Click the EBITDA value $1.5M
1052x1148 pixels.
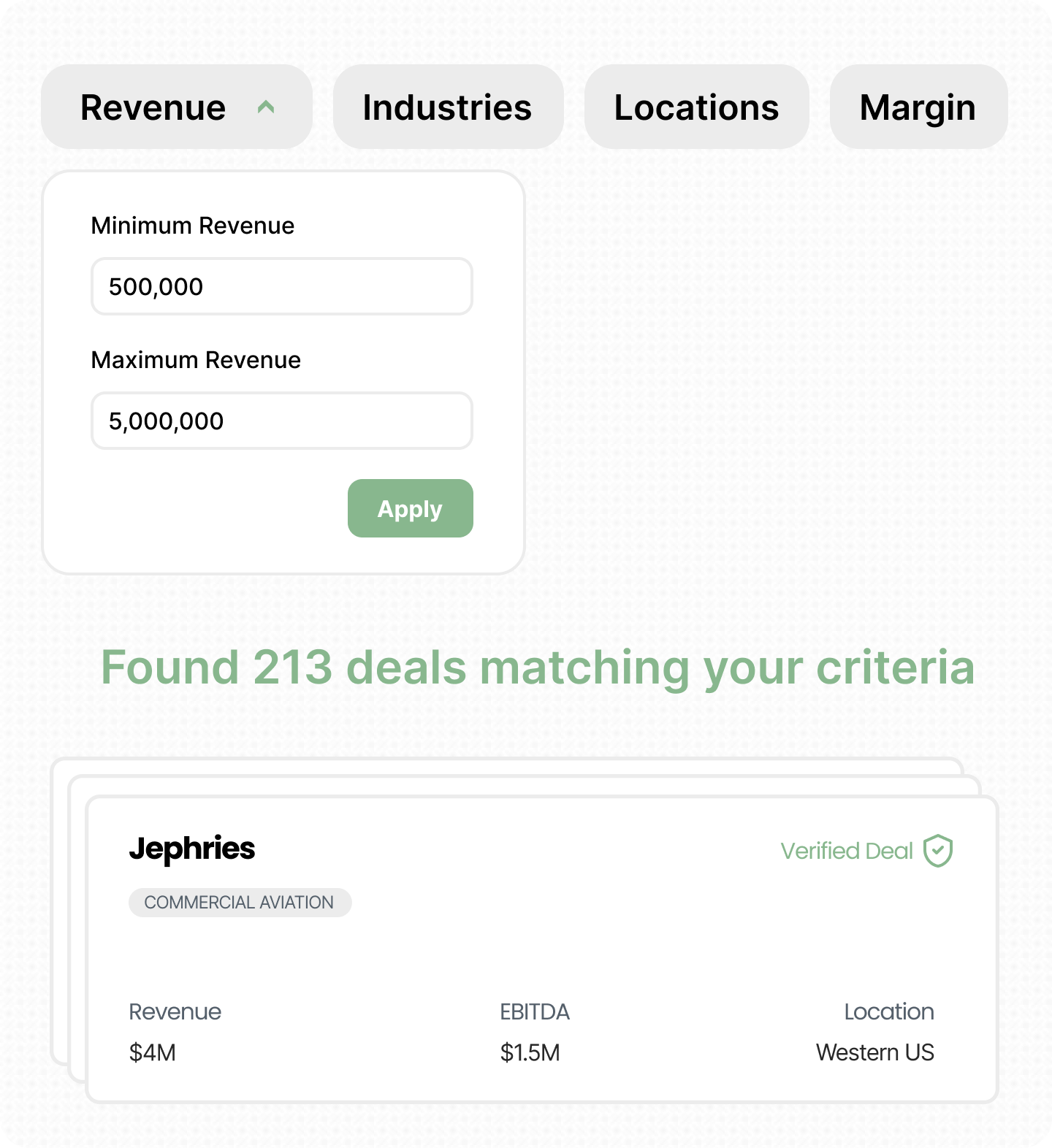530,1052
